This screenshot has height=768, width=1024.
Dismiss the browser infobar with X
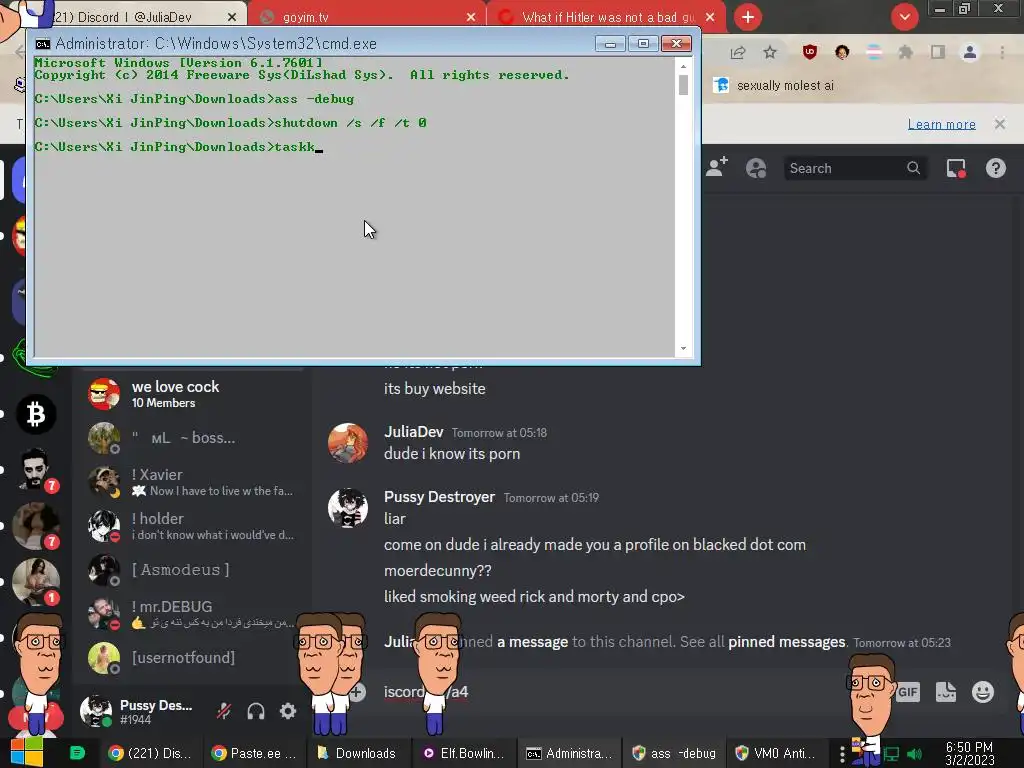coord(1000,124)
